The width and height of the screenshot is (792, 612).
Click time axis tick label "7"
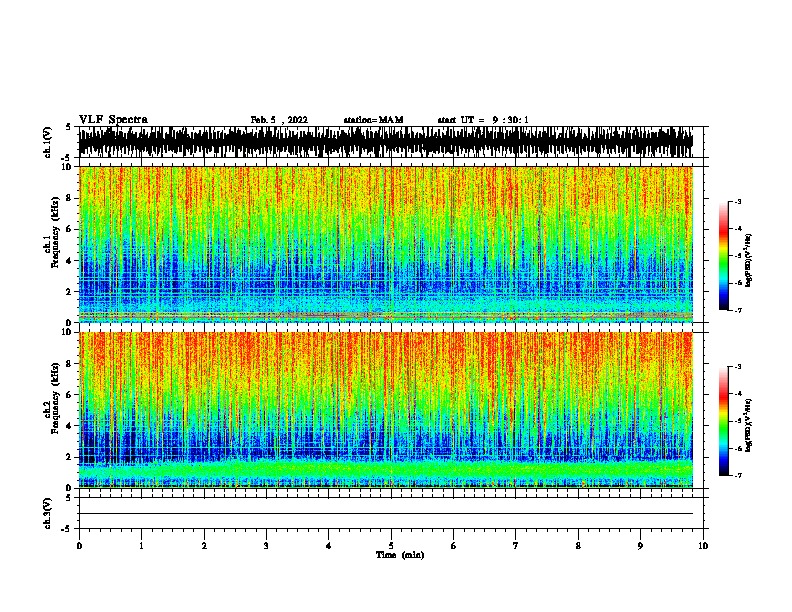point(516,546)
